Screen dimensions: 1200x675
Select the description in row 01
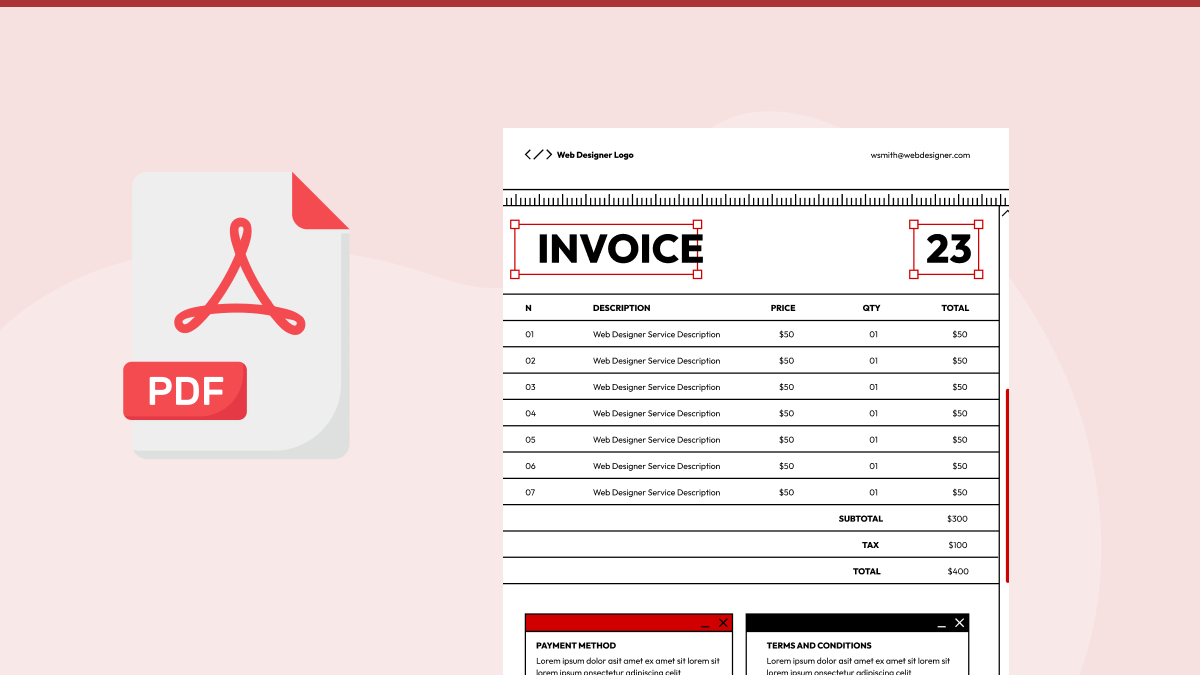pos(656,334)
